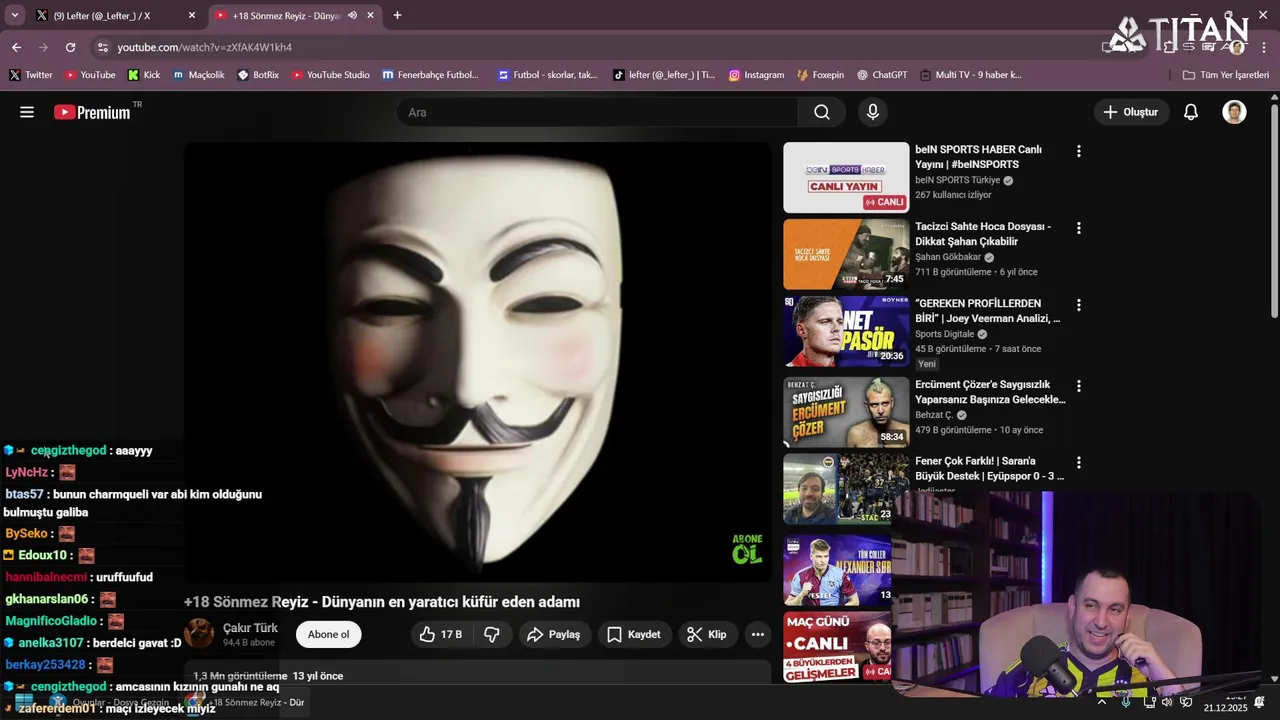This screenshot has height=720, width=1280.
Task: Click the Anonymous mask video player
Action: point(477,360)
